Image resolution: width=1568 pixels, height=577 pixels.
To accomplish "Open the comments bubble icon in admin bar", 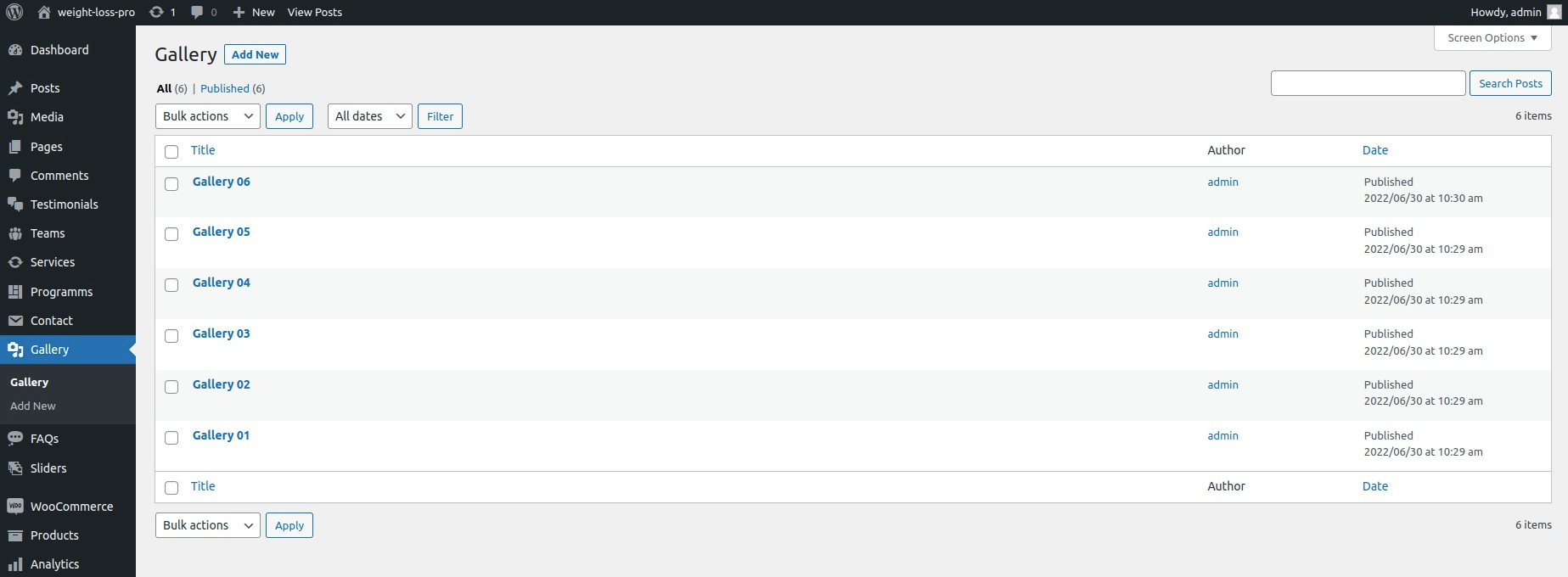I will (197, 12).
